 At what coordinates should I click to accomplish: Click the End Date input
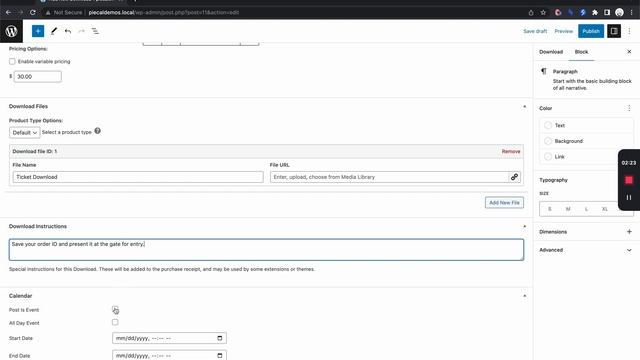click(x=169, y=356)
